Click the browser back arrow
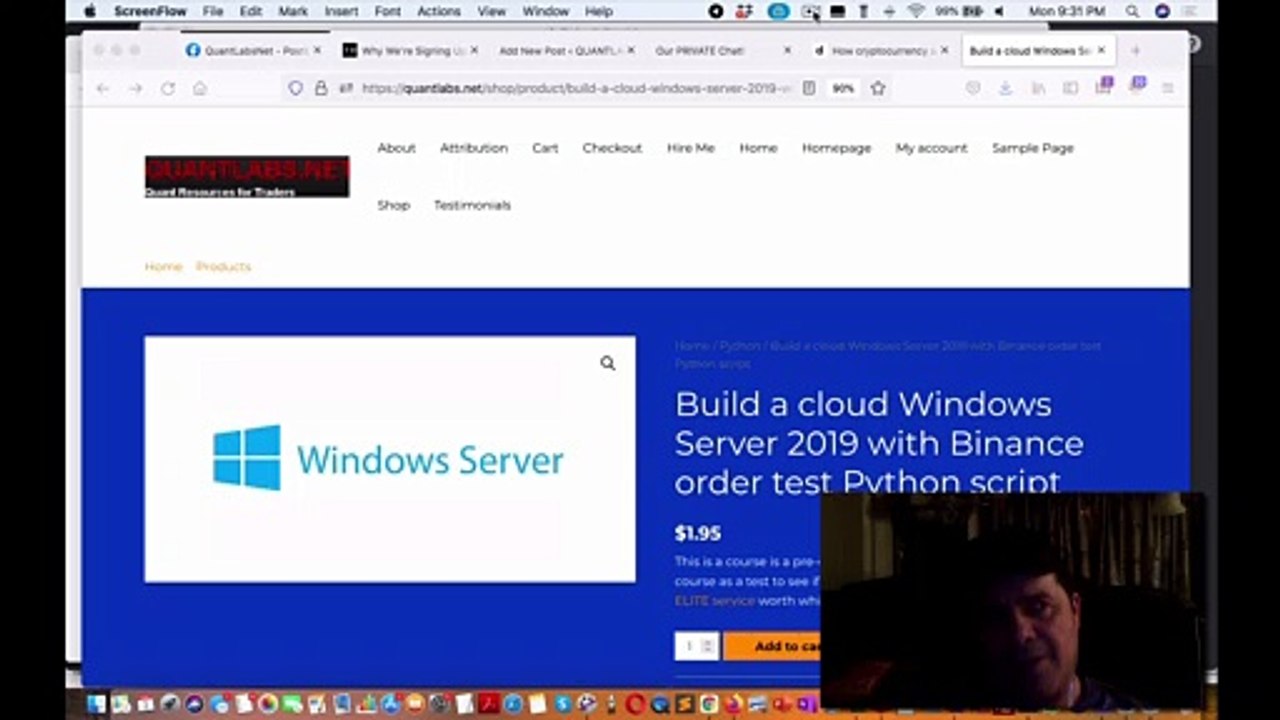1280x720 pixels. point(103,89)
